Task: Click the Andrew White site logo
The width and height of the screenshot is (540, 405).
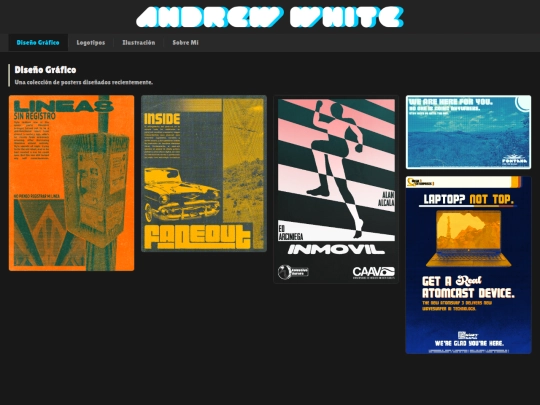Action: click(270, 17)
